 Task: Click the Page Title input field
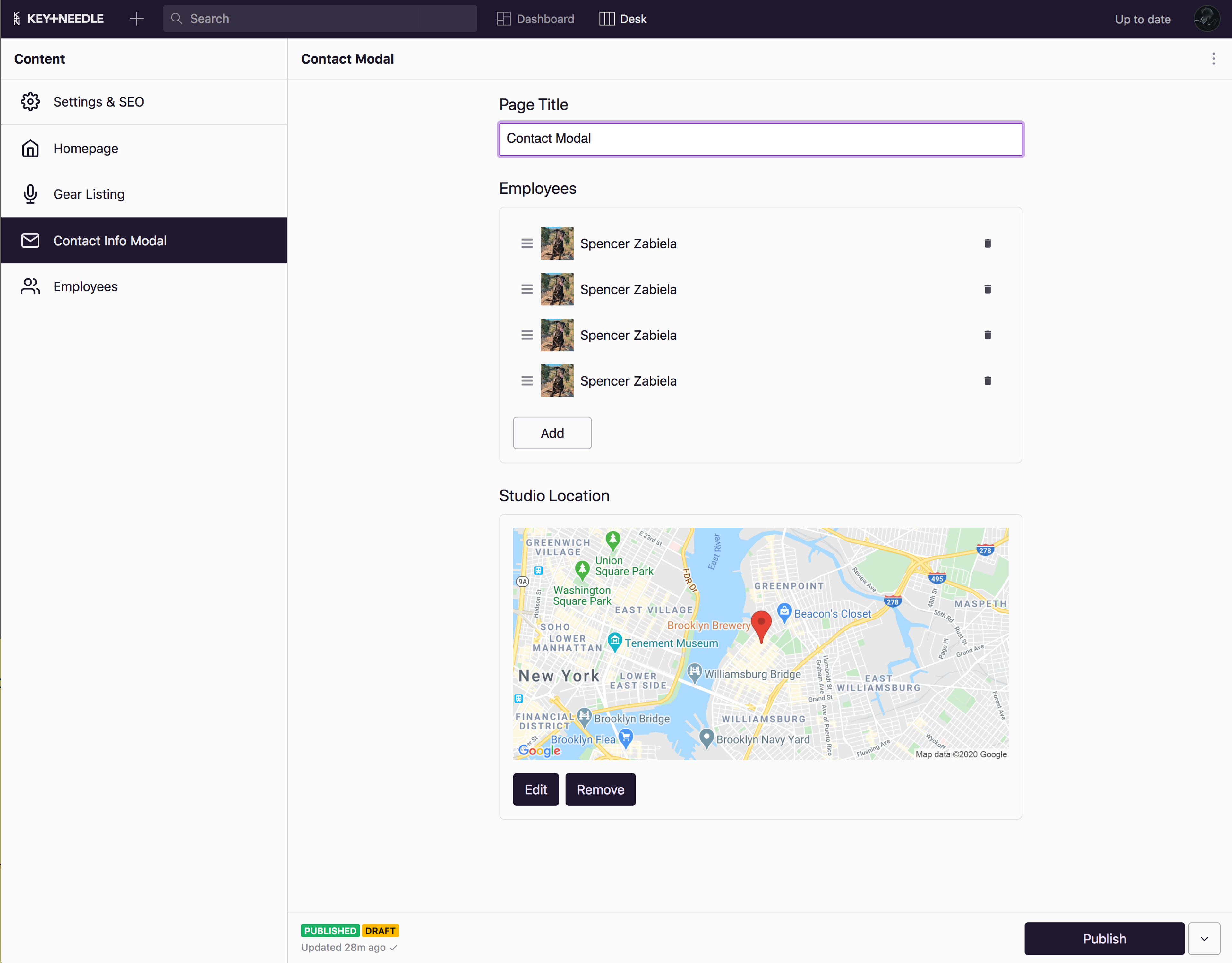point(760,139)
